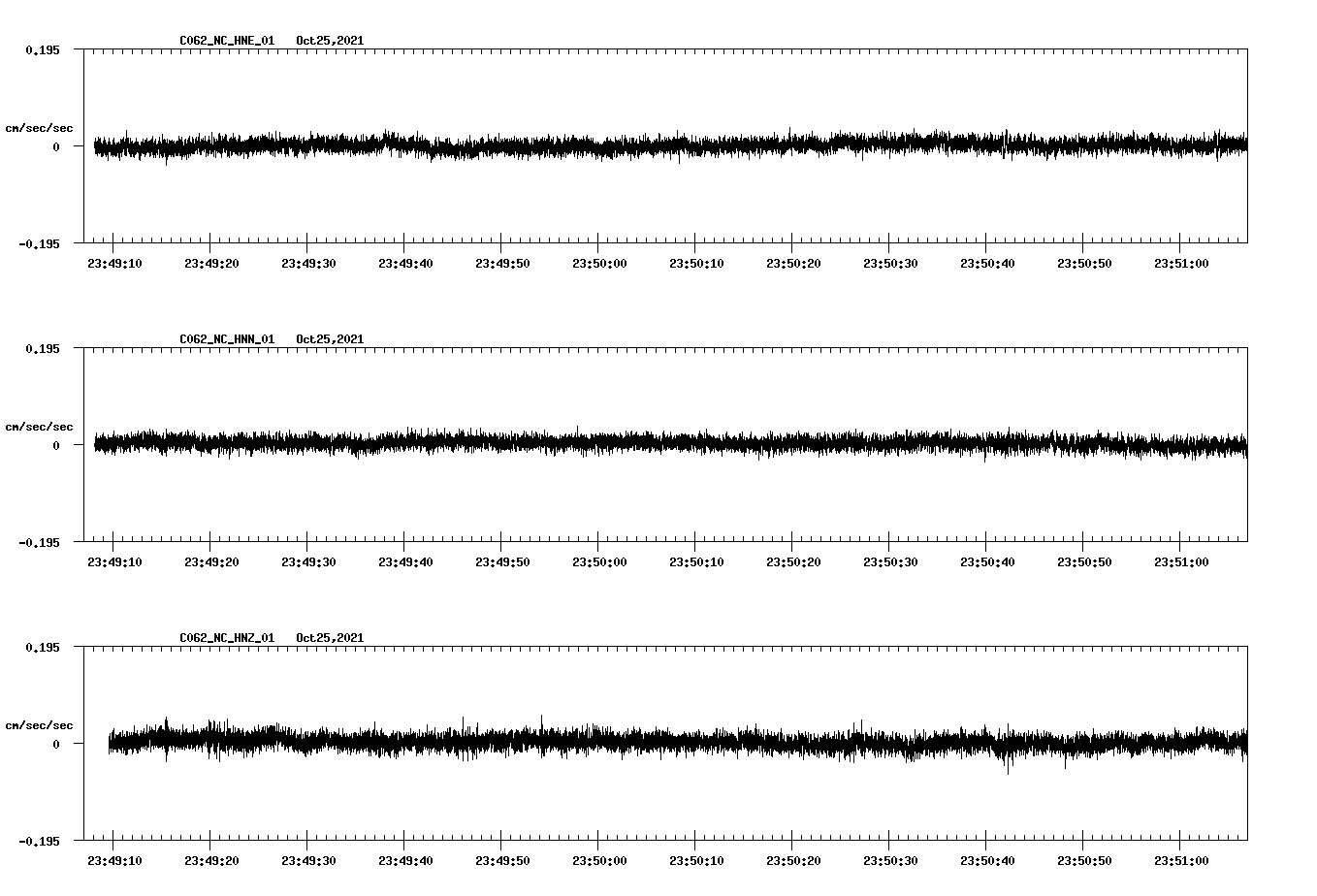The width and height of the screenshot is (1317, 896).
Task: Click the cm/sec/sec unit label of the HNE plot
Action: 39,128
